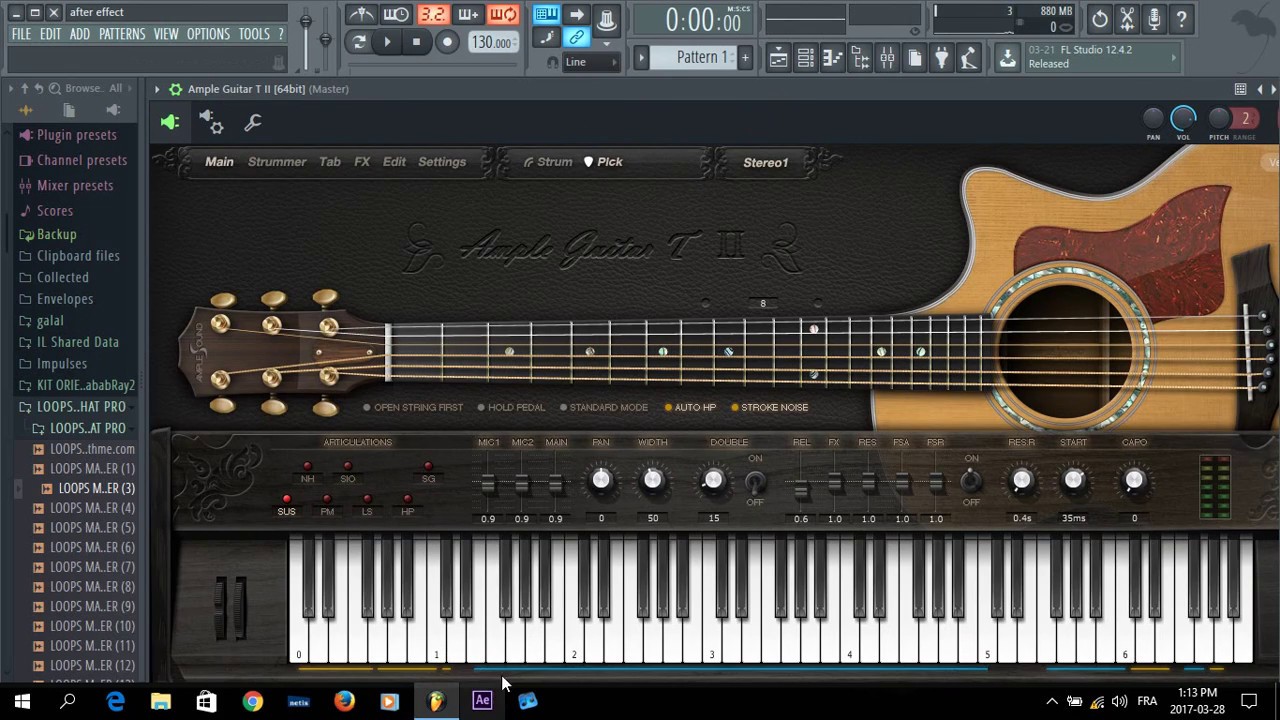
Task: Add new pattern with plus button
Action: tap(744, 57)
